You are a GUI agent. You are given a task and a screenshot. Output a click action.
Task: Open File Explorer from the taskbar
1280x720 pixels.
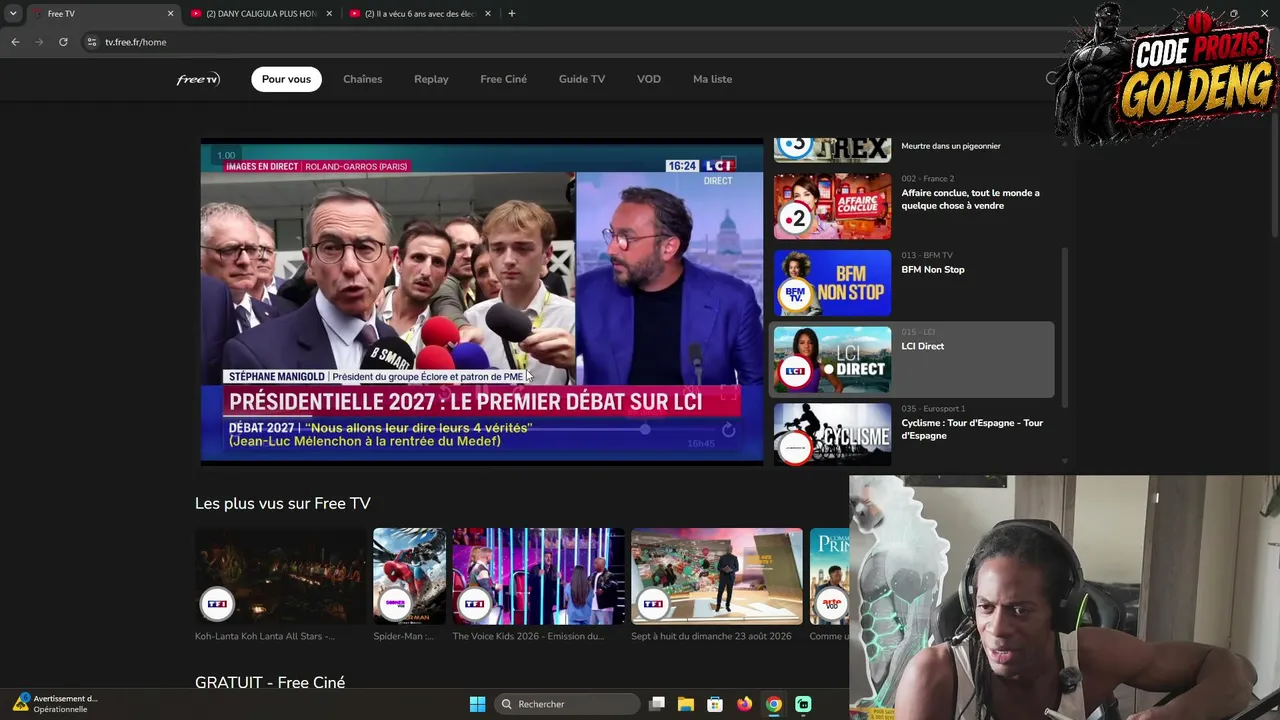[686, 704]
